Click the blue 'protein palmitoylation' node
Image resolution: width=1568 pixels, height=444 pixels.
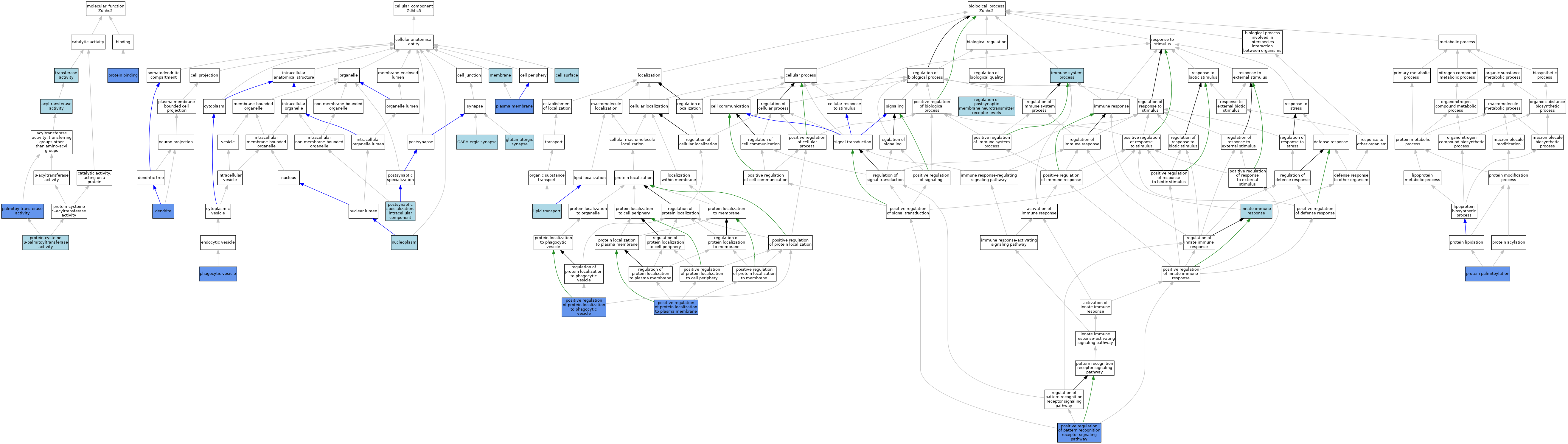(1488, 274)
